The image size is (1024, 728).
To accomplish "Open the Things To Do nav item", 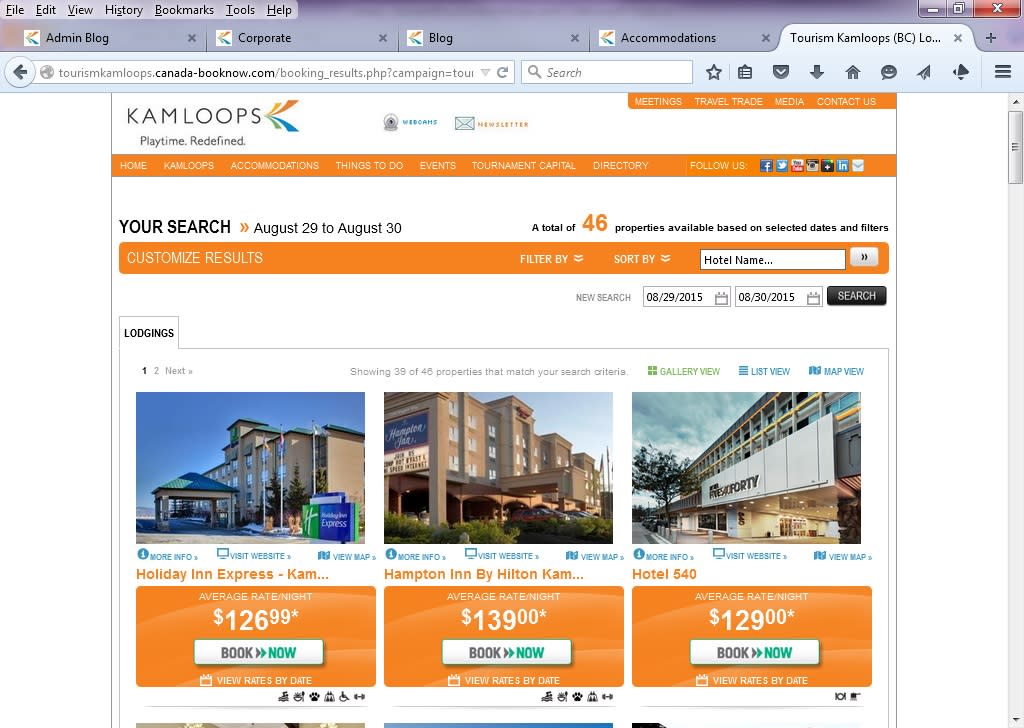I will [369, 166].
